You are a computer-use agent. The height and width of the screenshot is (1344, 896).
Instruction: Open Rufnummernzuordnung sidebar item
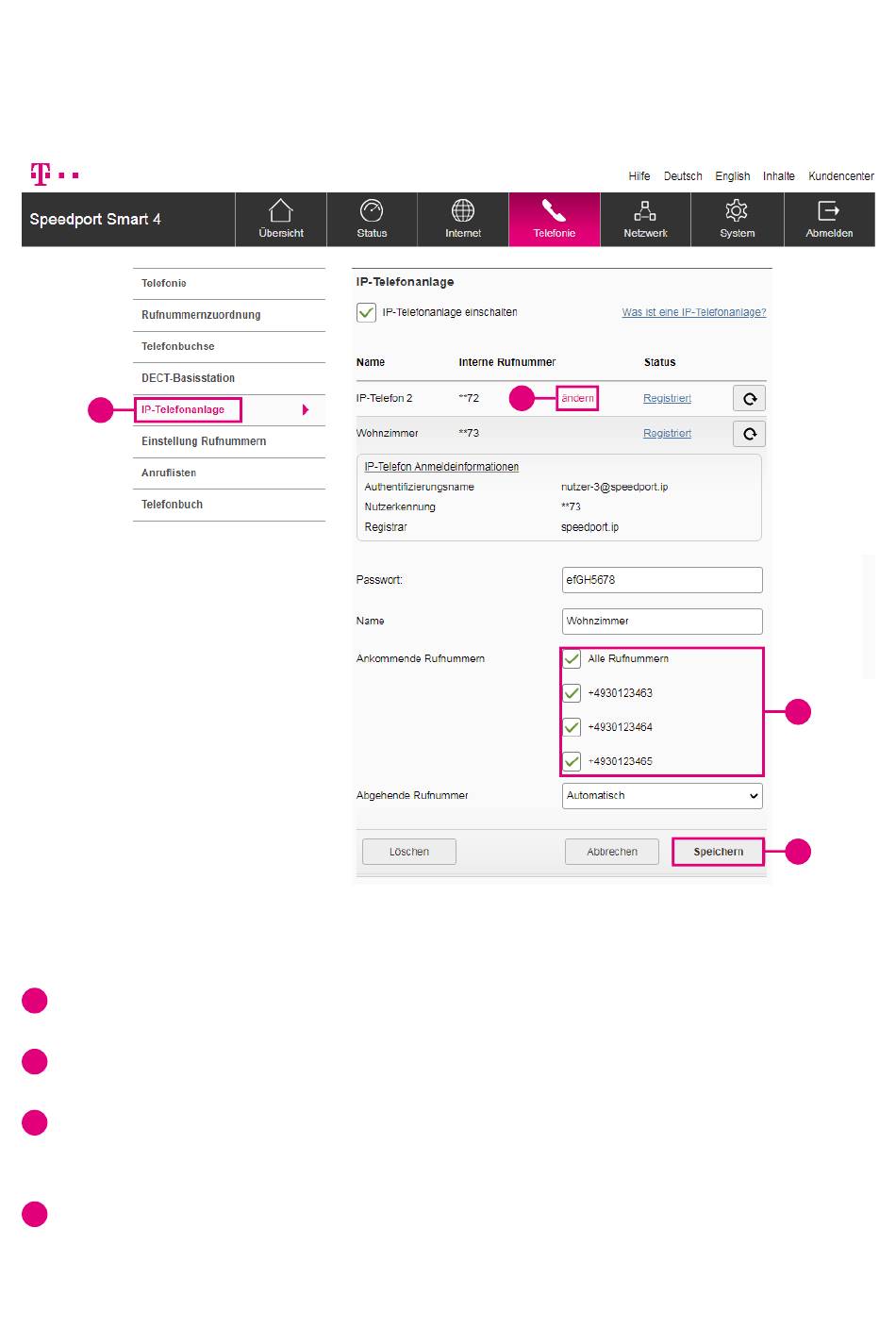[229, 315]
